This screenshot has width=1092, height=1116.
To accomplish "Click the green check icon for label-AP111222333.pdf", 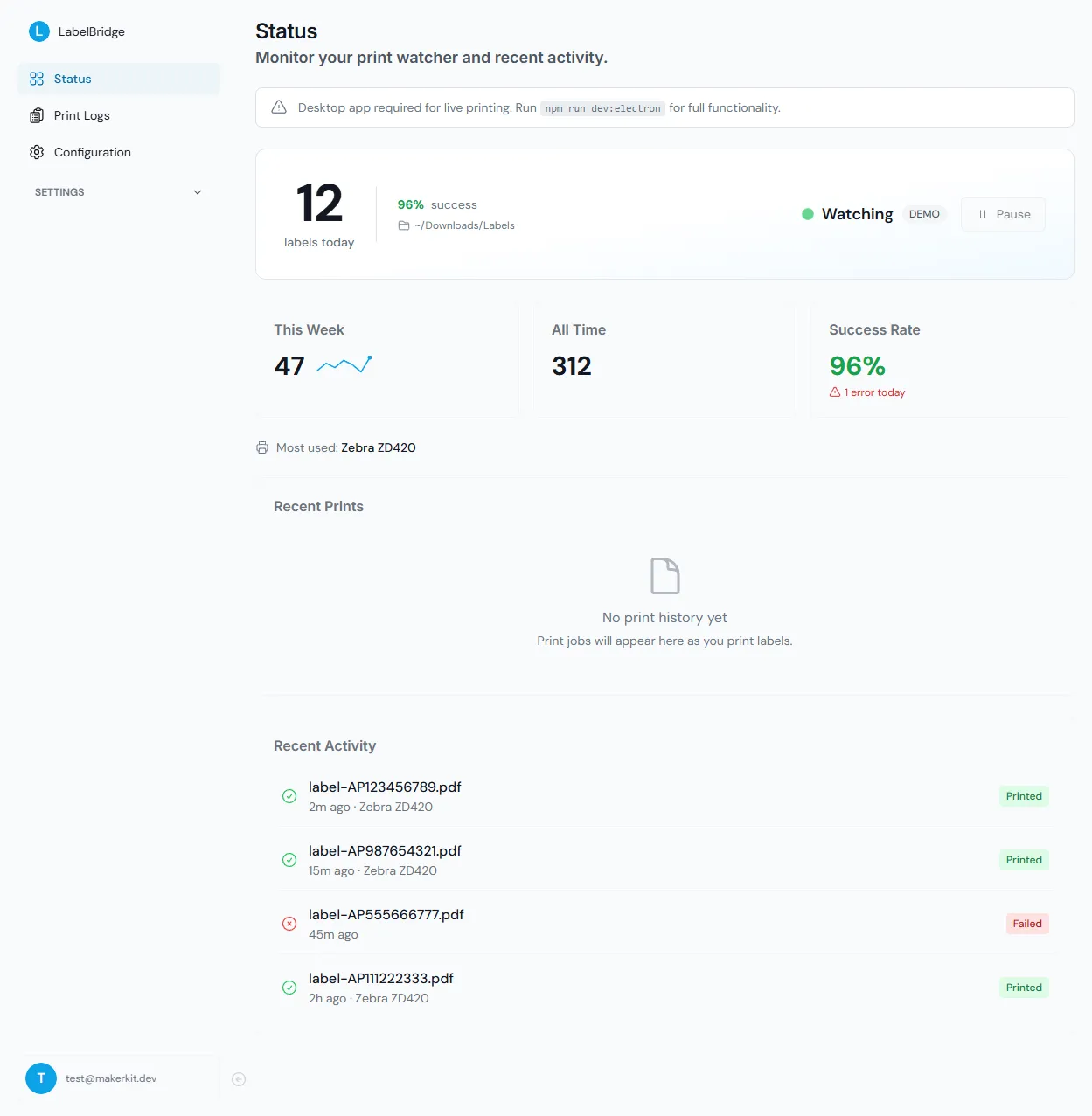I will (x=289, y=988).
